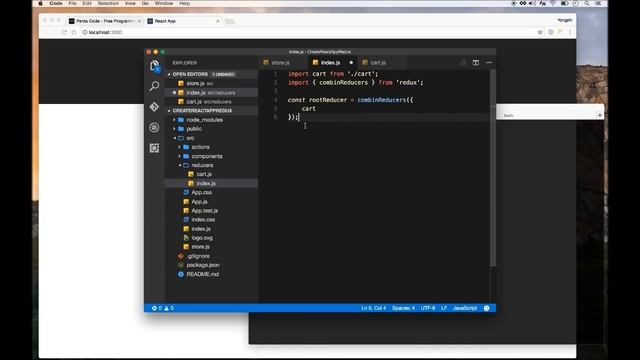Open .gitignore in the file tree
640x360 pixels.
click(x=211, y=256)
